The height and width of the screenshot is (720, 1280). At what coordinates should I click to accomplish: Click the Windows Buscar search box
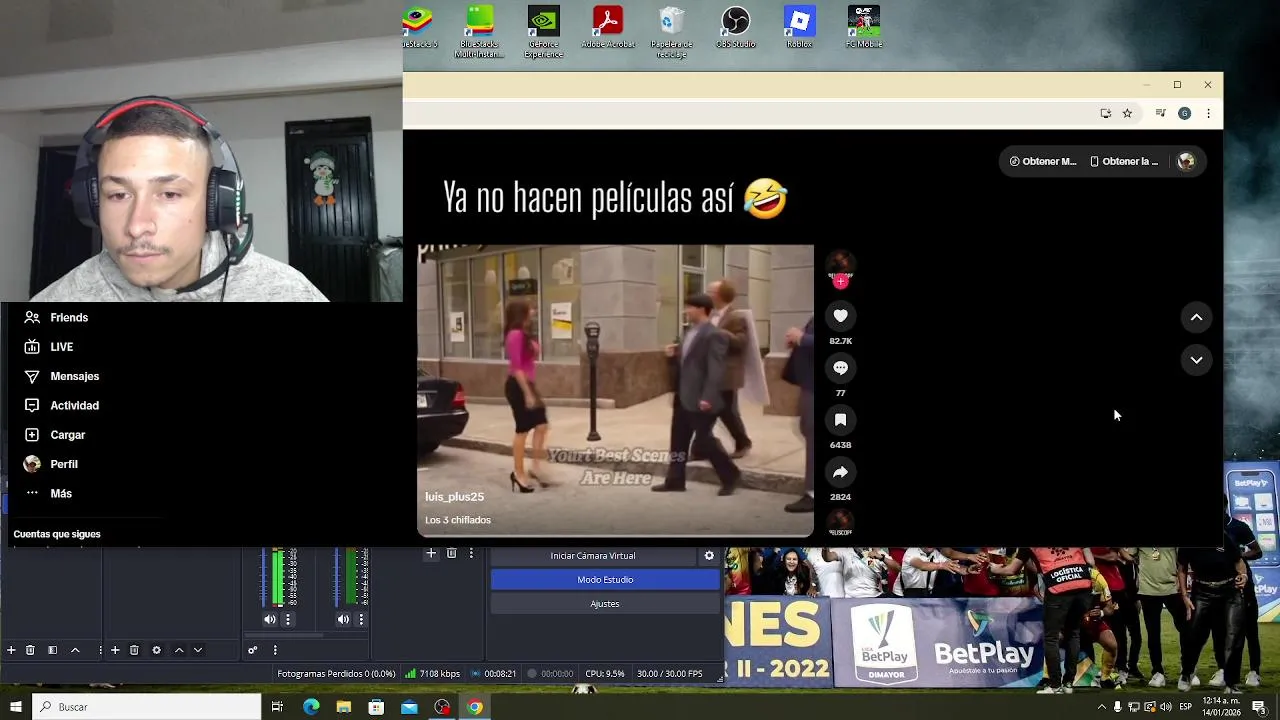pyautogui.click(x=146, y=707)
